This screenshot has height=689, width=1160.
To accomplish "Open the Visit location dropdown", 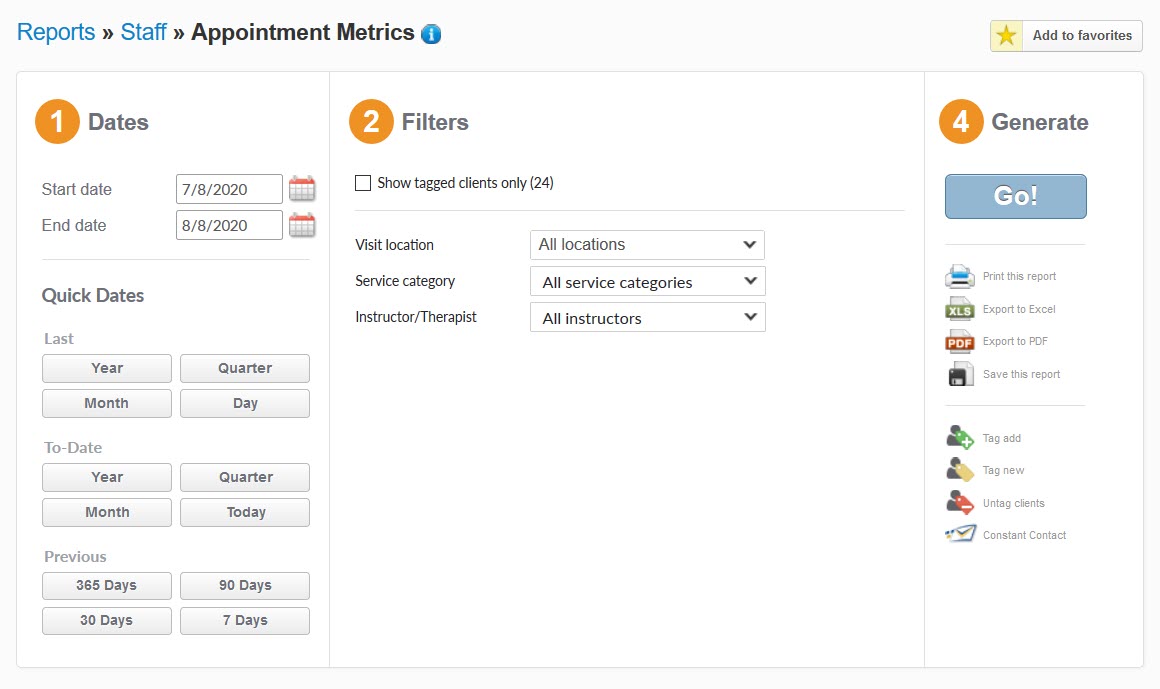I will click(x=647, y=244).
